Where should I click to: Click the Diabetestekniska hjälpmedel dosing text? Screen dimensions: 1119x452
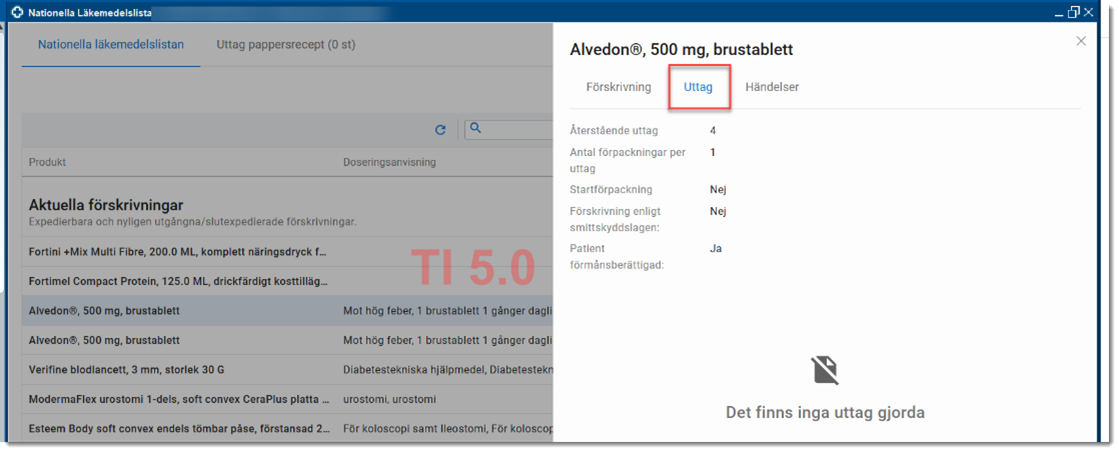[x=447, y=370]
